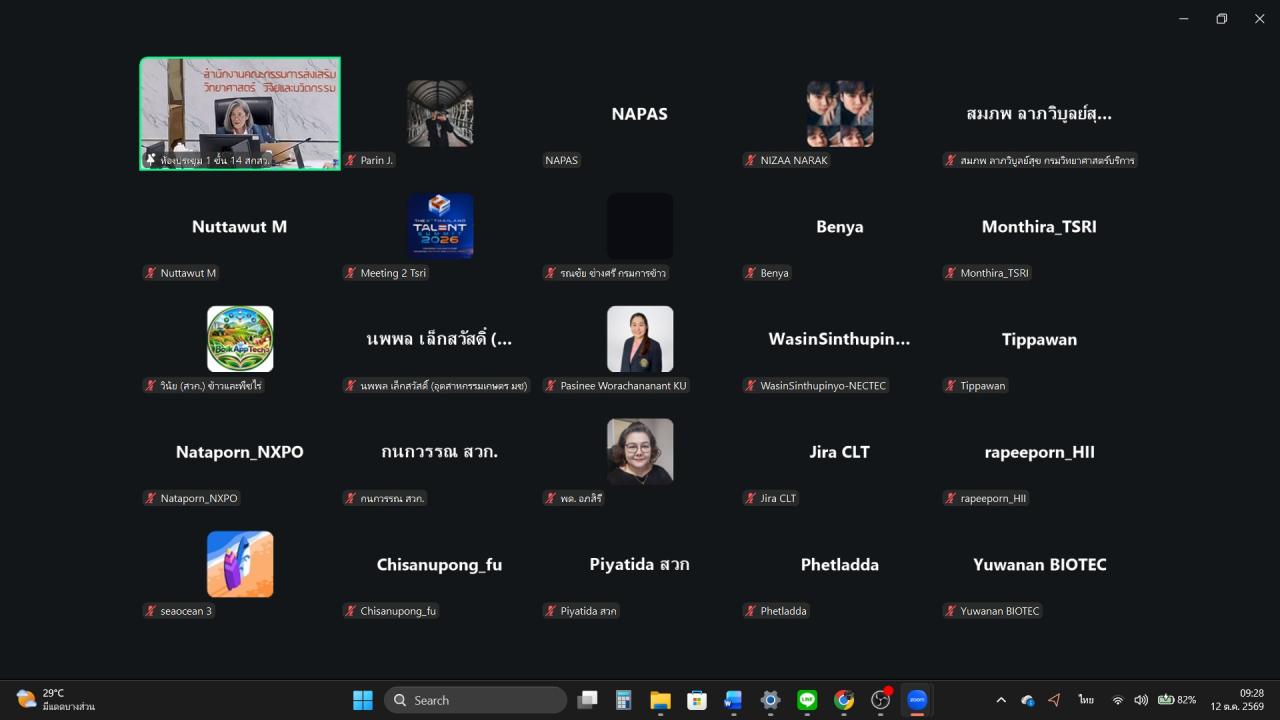Switch the input language indicator
1280x720 pixels.
coord(1086,700)
